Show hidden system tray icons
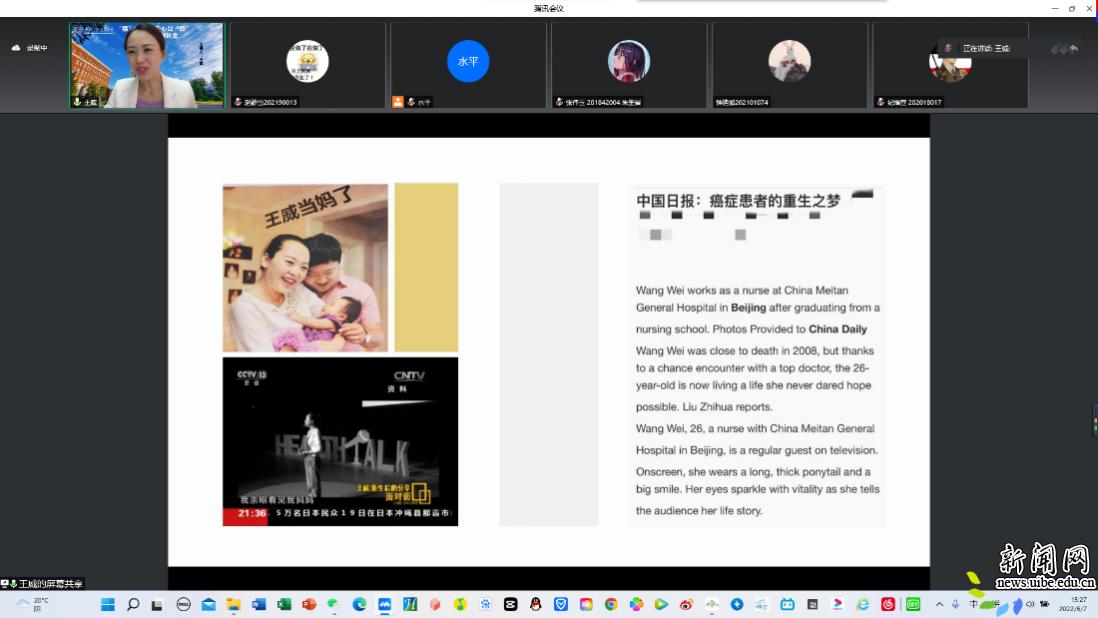The width and height of the screenshot is (1098, 618). (x=939, y=605)
